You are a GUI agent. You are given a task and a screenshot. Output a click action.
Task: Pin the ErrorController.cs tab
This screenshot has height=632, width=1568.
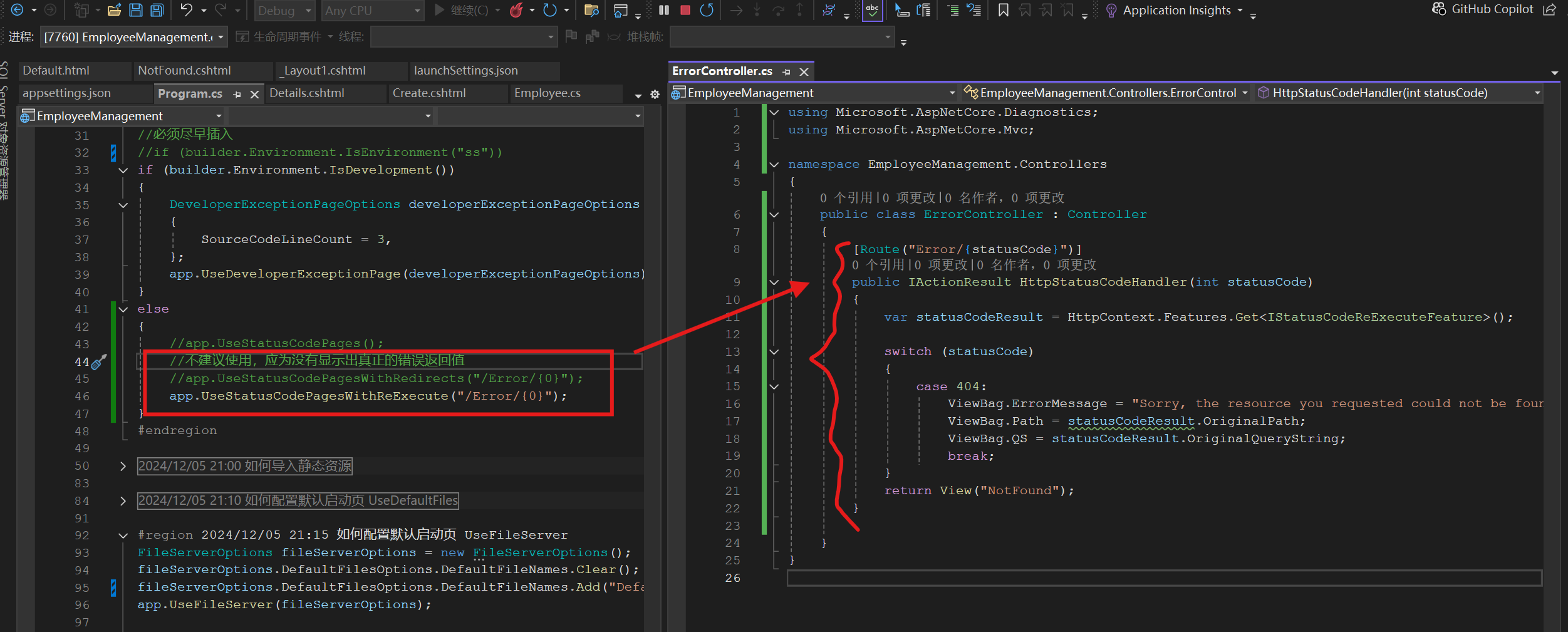787,72
